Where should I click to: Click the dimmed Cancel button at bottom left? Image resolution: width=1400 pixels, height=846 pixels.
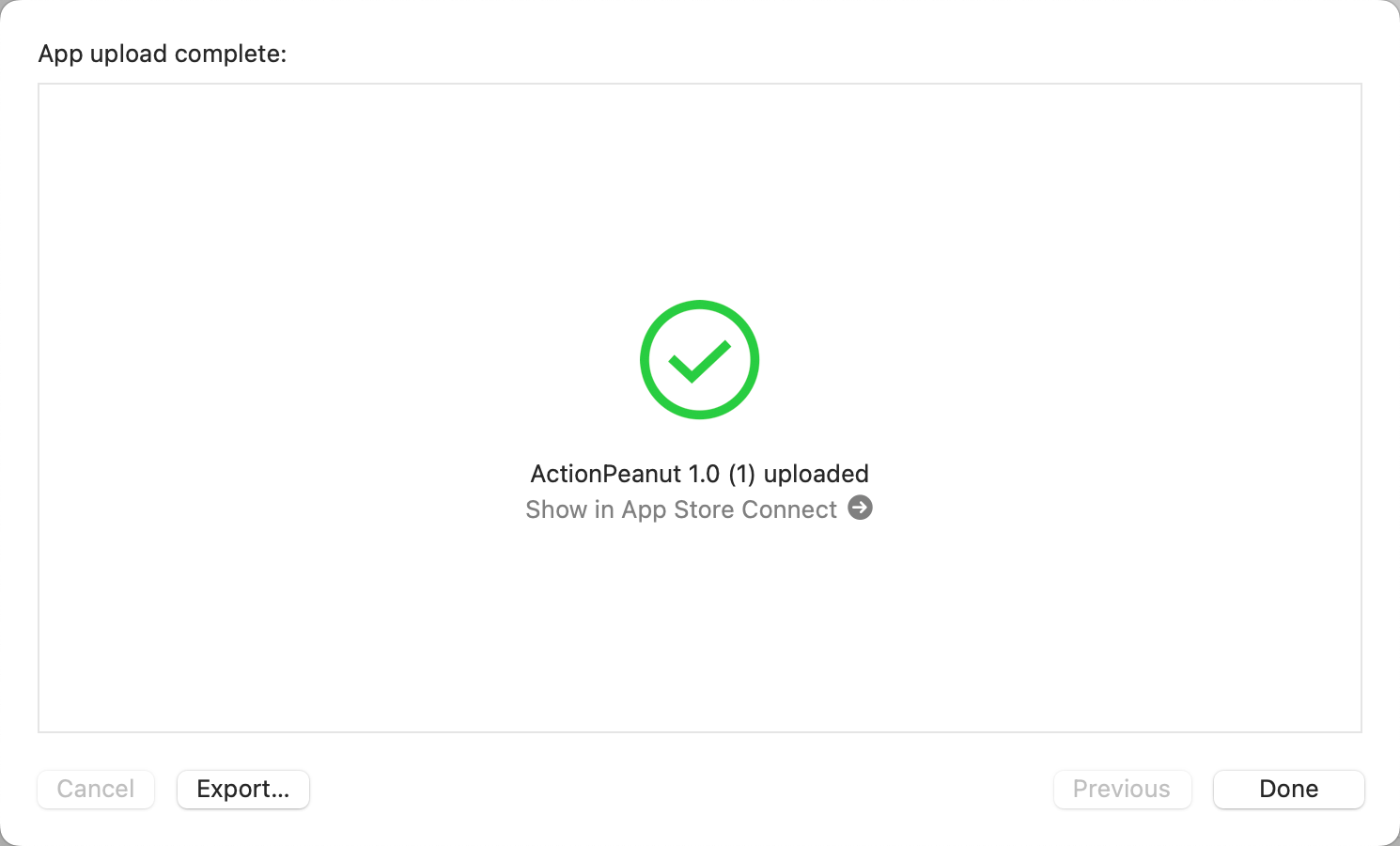(96, 789)
